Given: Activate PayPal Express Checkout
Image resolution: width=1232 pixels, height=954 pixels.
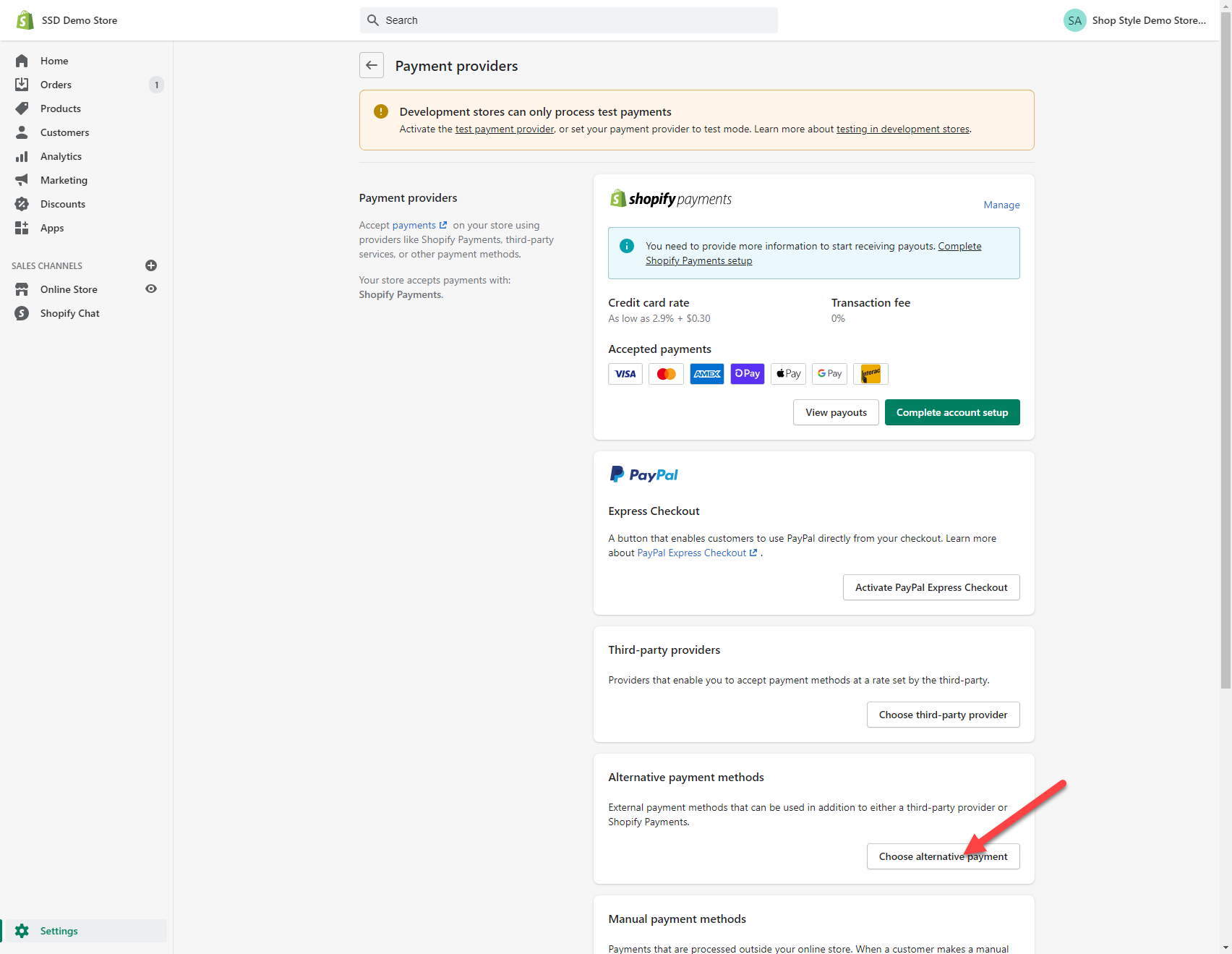Looking at the screenshot, I should click(x=931, y=587).
